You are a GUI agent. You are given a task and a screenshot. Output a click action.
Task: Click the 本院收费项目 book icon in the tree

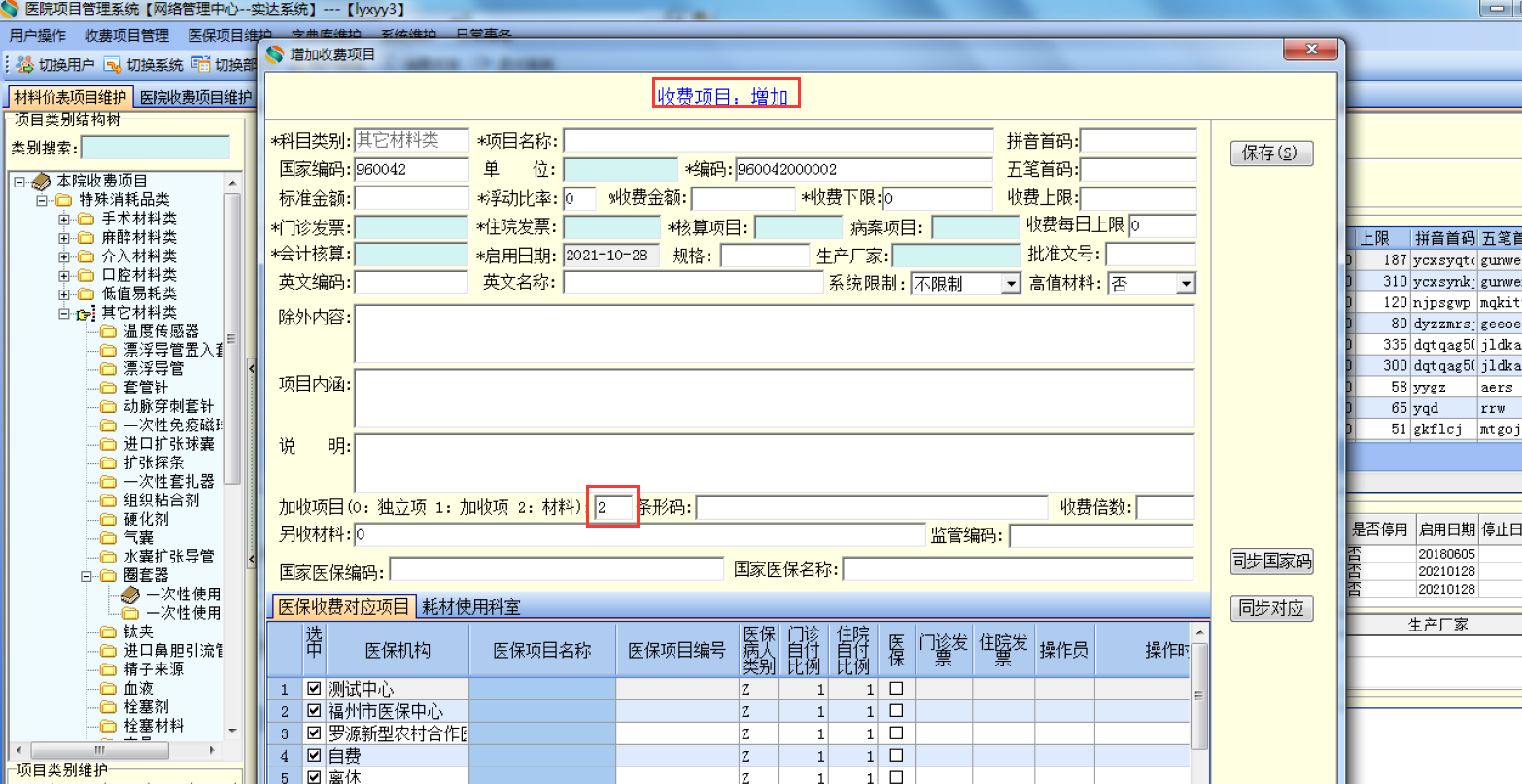coord(42,182)
